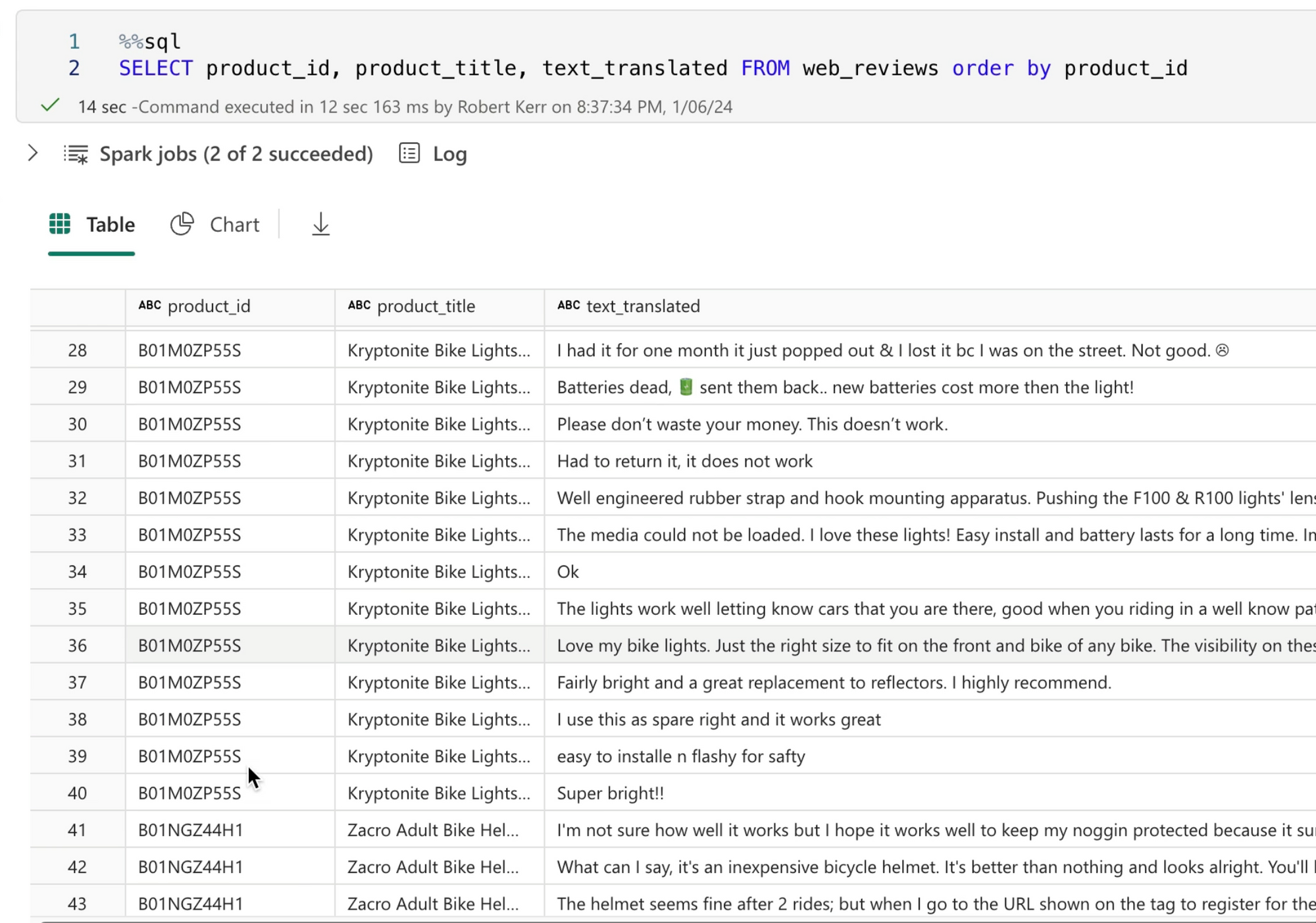Click the Zacro Adult Bike Hel... cell in row 41
1316x923 pixels.
coord(433,830)
